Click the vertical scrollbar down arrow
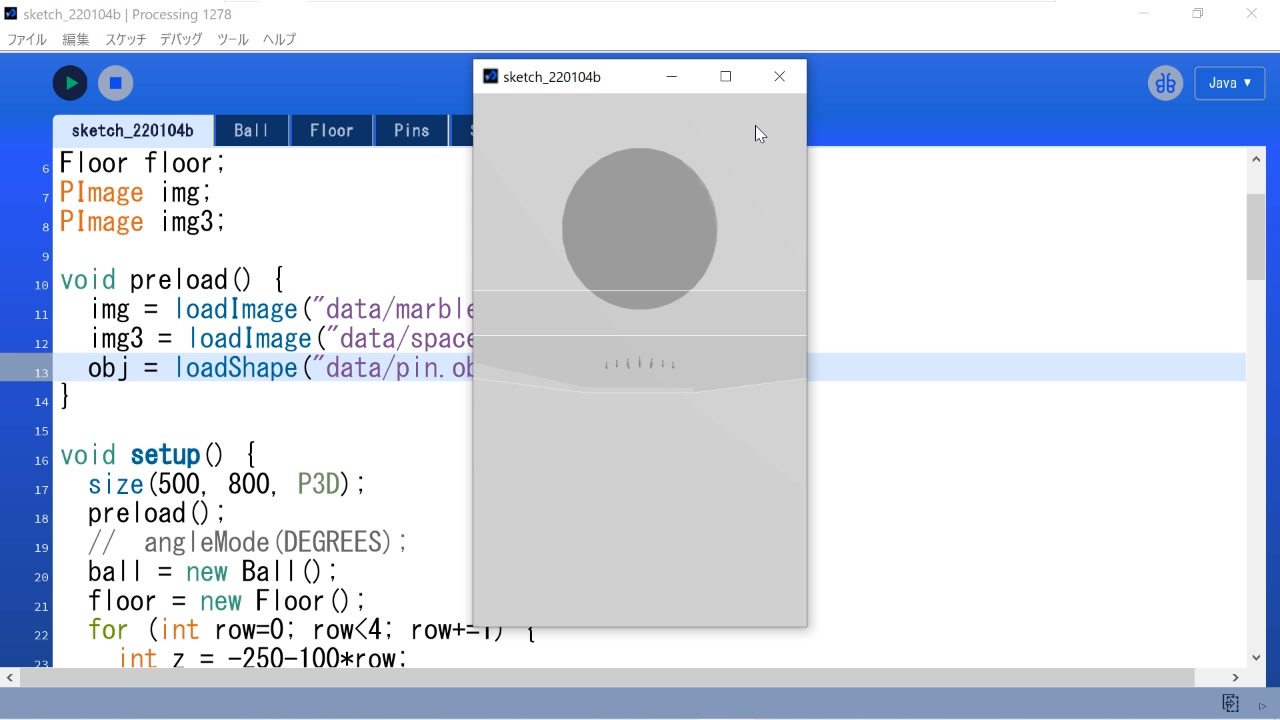Image resolution: width=1280 pixels, height=720 pixels. tap(1255, 657)
